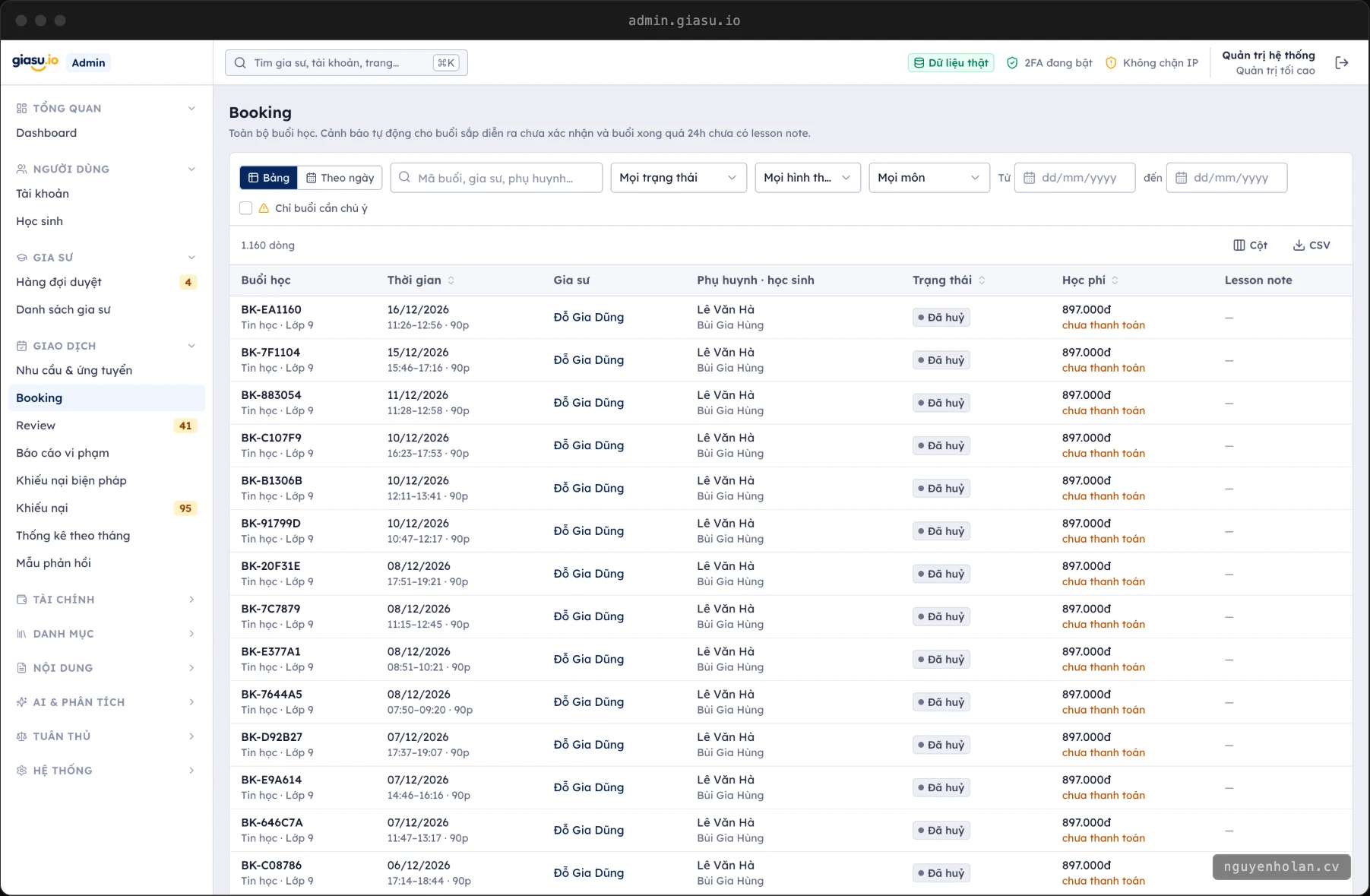The height and width of the screenshot is (896, 1370).
Task: Click the calendar icon in đến date field
Action: (x=1182, y=178)
